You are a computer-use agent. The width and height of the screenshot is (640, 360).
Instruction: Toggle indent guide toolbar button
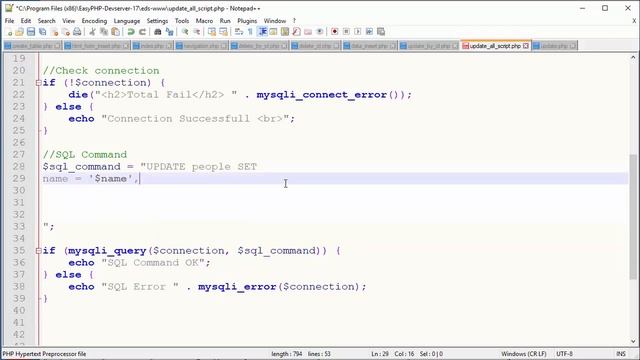tap(262, 32)
